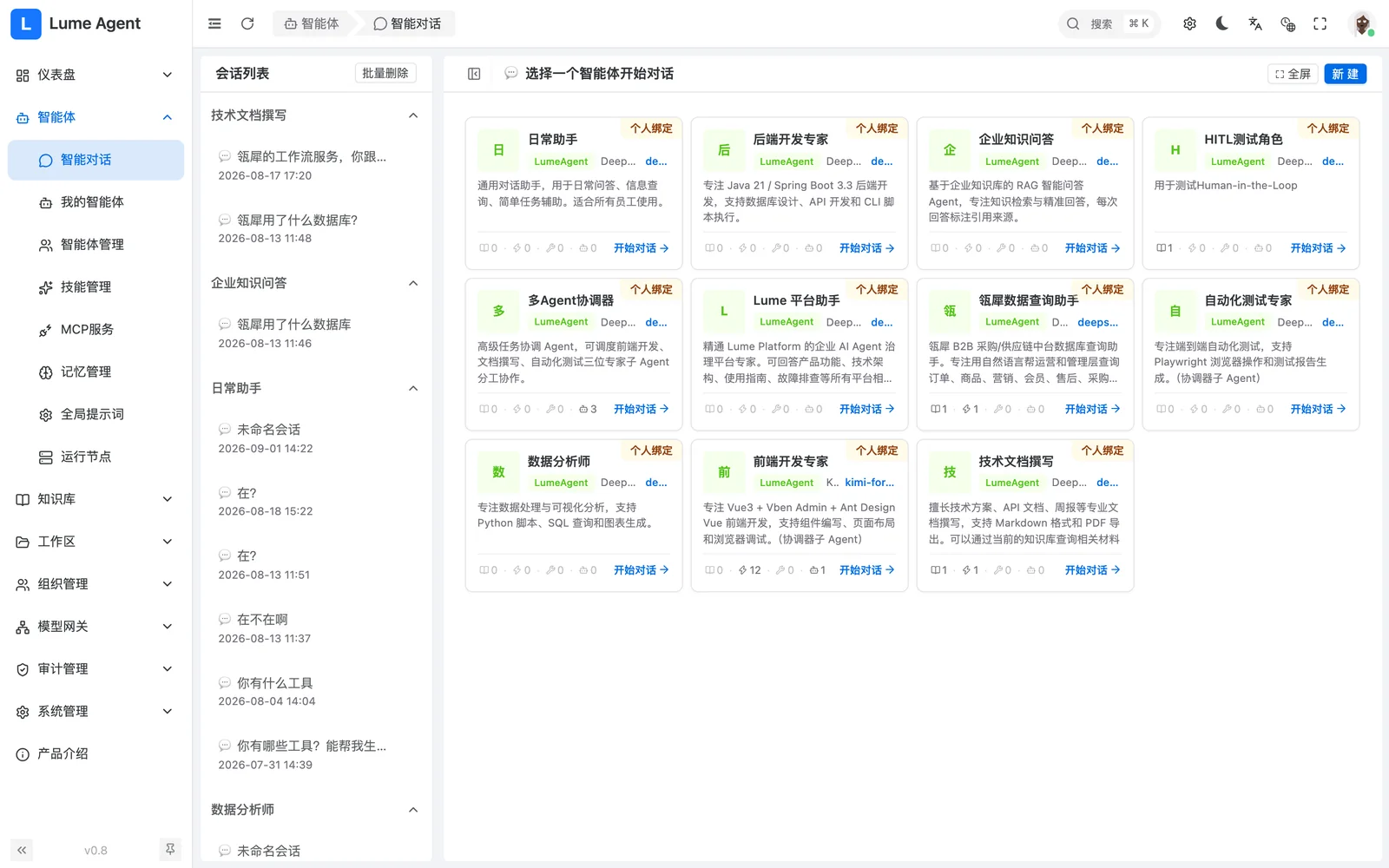Open the Lume Agent logo
1389x868 pixels.
tap(26, 23)
